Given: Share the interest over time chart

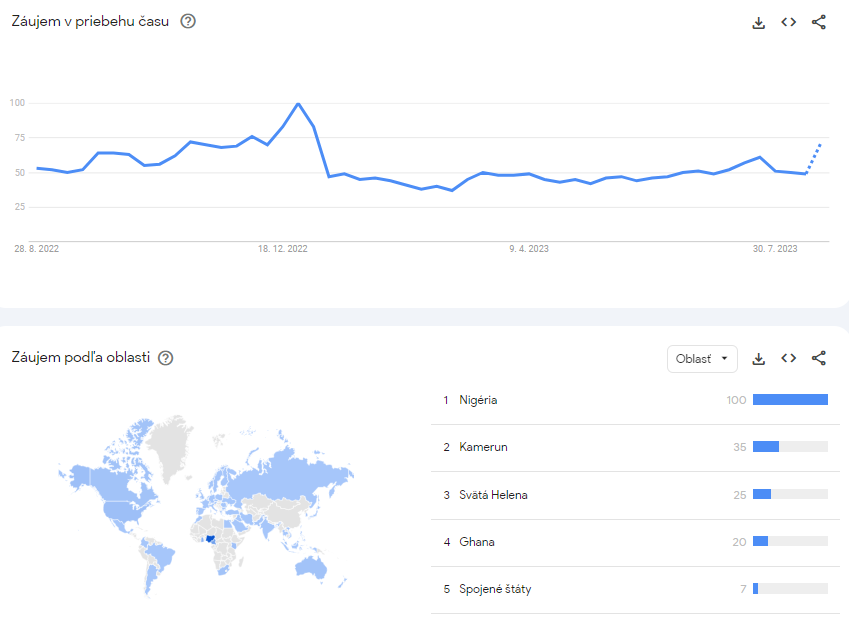Looking at the screenshot, I should point(819,22).
